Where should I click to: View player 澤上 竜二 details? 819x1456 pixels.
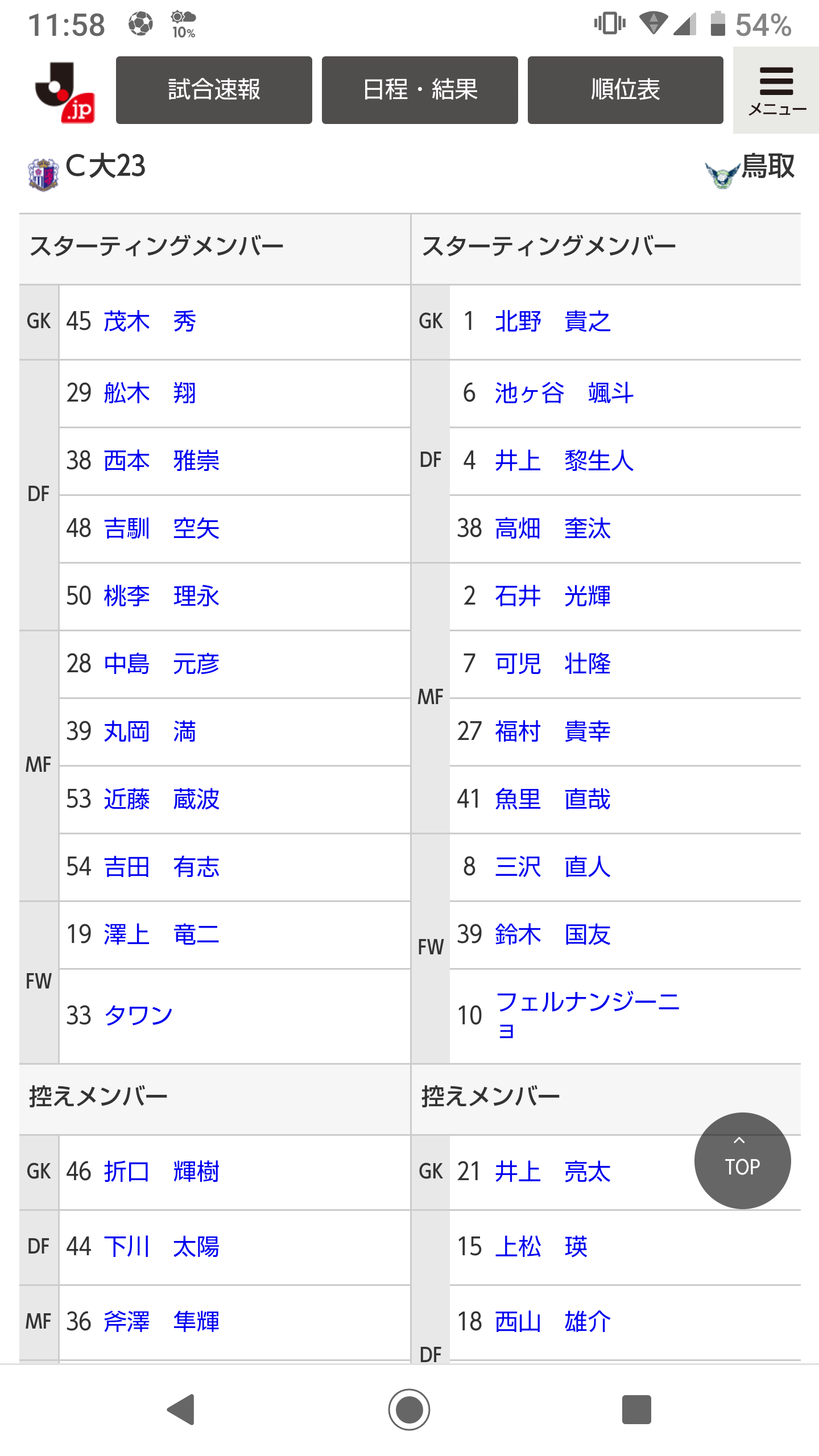pyautogui.click(x=162, y=934)
